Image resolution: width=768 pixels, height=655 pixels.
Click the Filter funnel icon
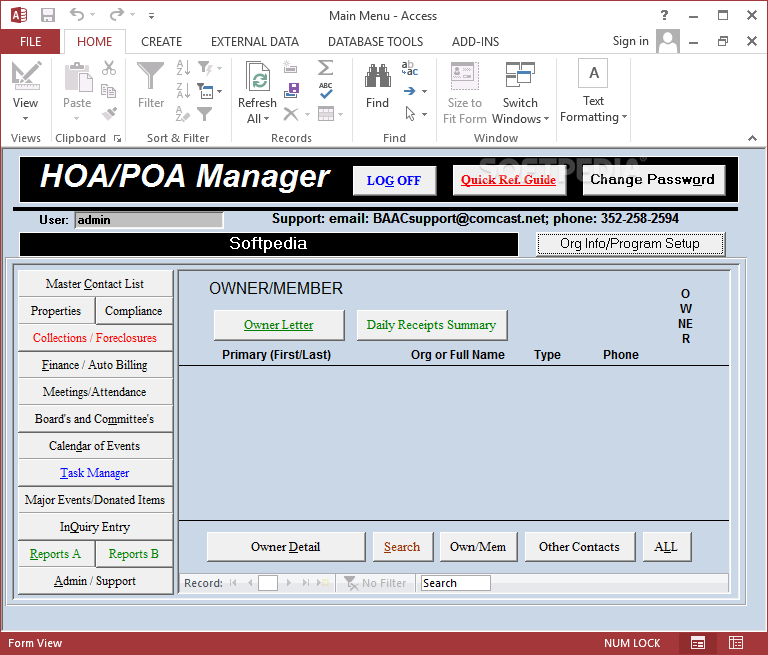click(150, 76)
